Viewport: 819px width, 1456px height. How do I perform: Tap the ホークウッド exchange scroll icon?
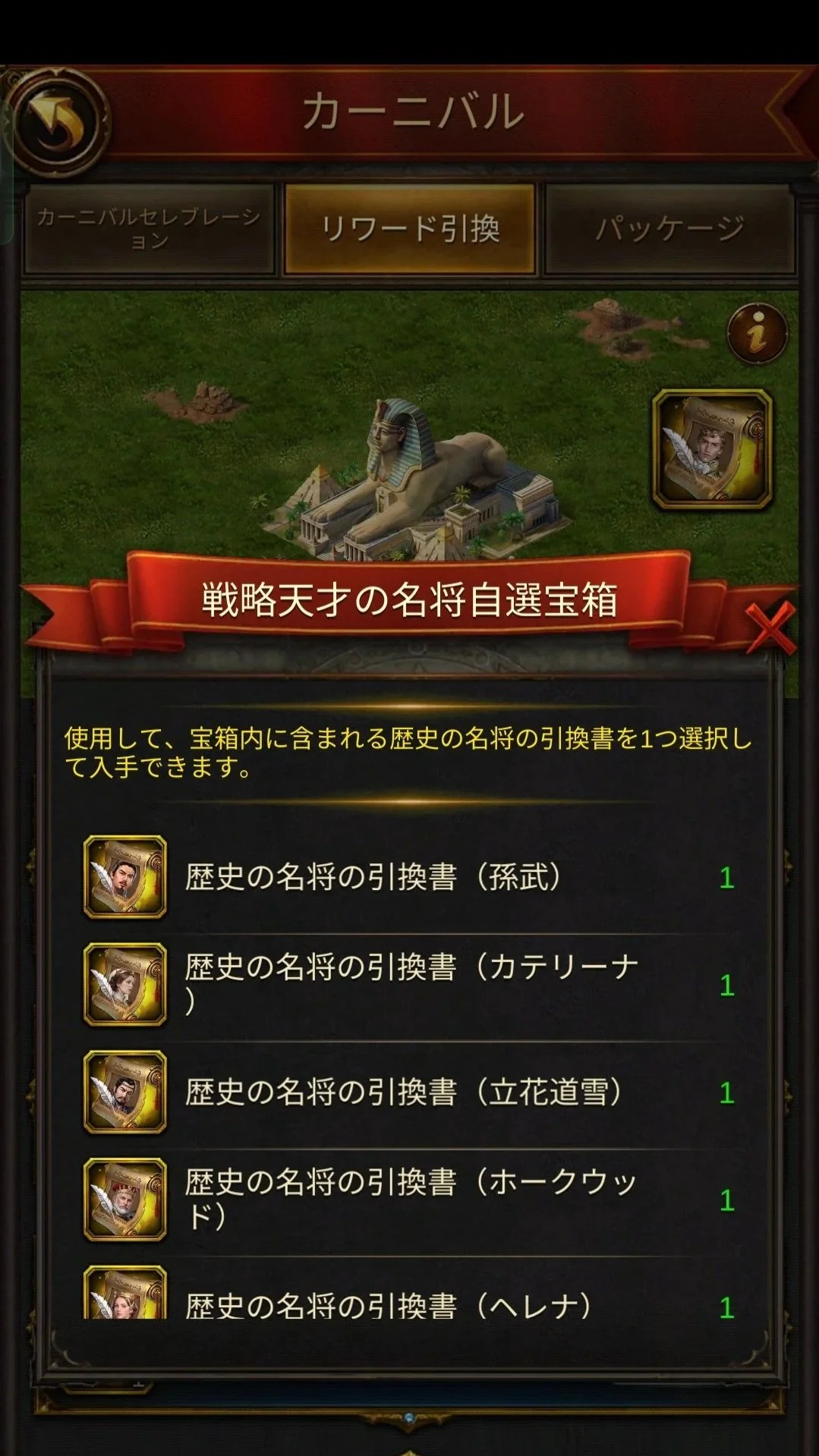tap(125, 1200)
